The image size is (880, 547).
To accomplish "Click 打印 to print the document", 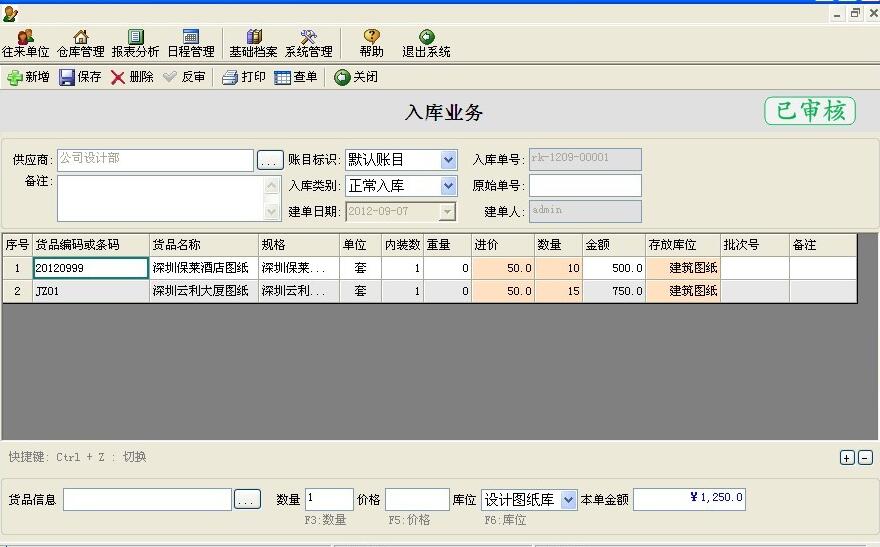I will pyautogui.click(x=243, y=77).
